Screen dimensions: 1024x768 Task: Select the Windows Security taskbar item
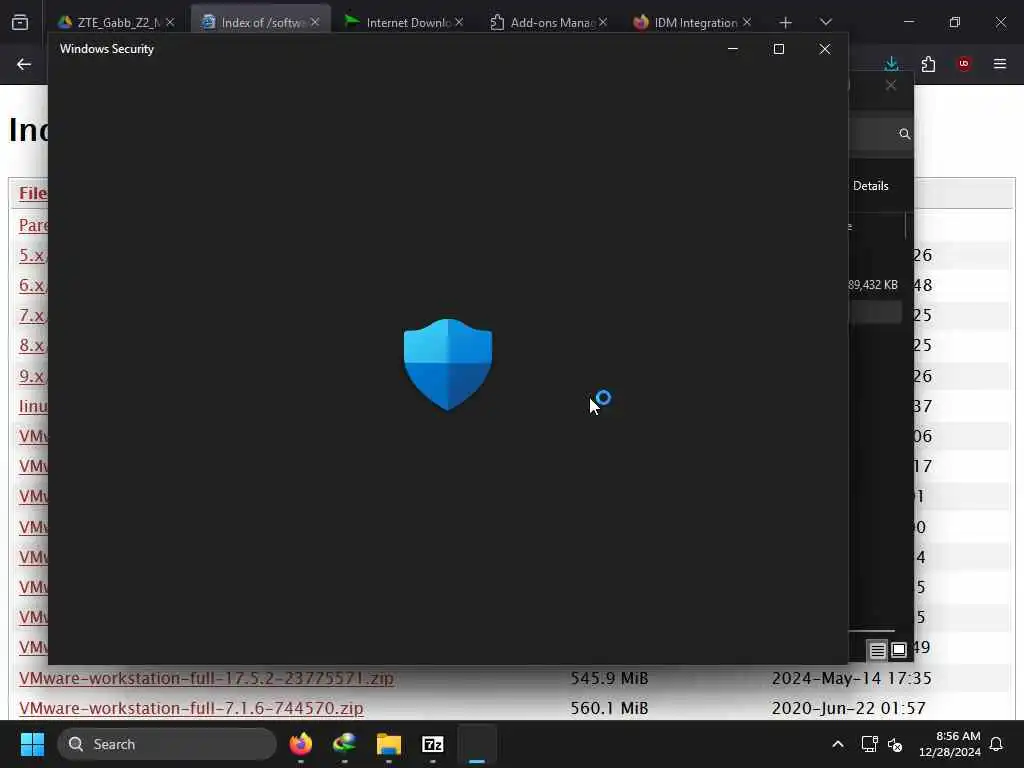477,744
